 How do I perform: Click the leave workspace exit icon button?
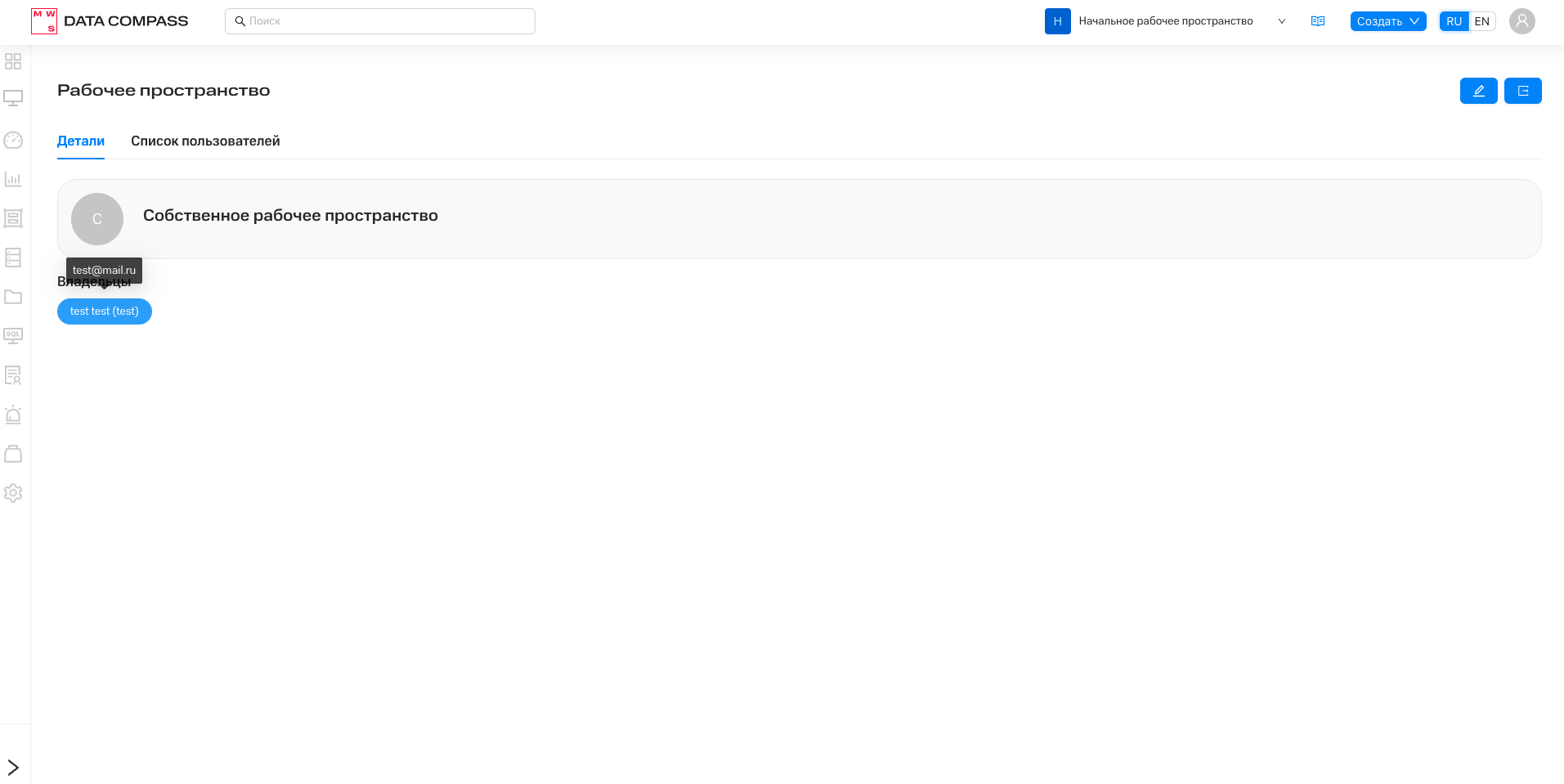point(1522,91)
